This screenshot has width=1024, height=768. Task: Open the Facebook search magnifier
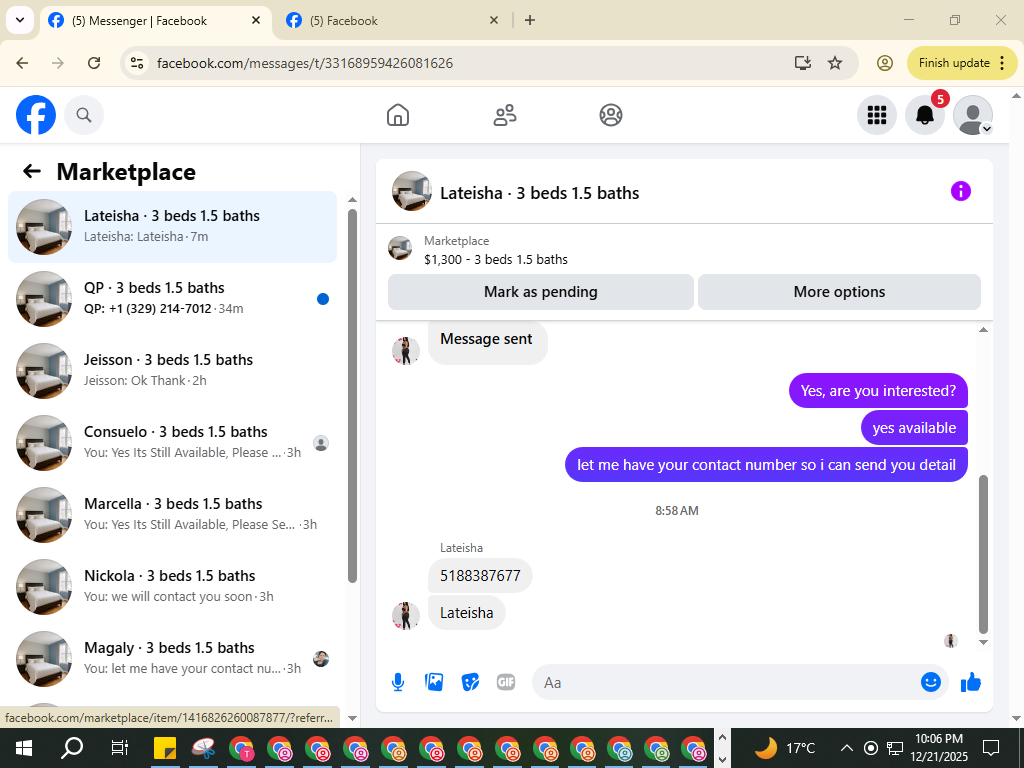[x=84, y=115]
